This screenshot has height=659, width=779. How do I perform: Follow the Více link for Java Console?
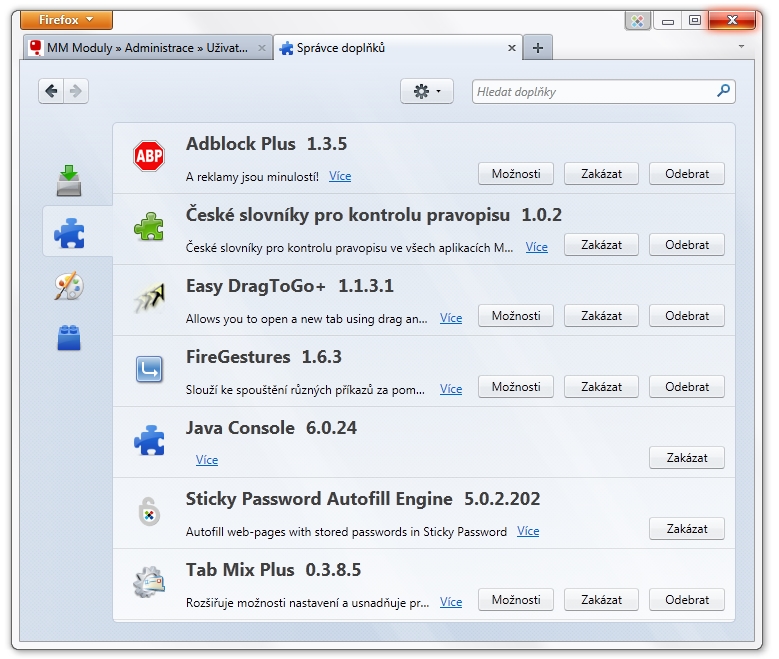207,460
